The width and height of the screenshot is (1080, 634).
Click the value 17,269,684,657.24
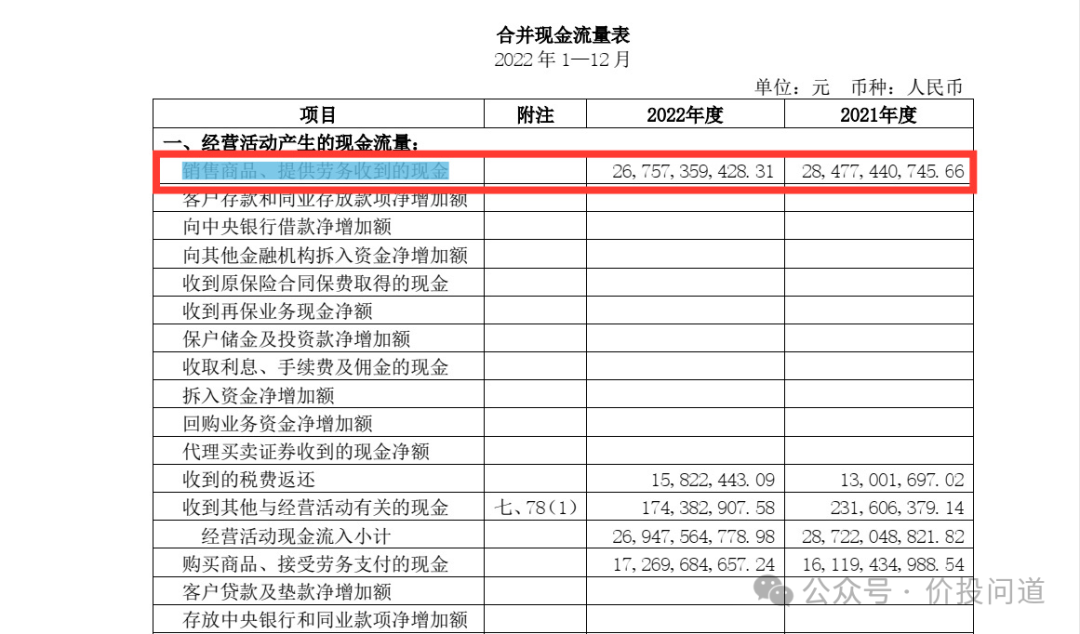tap(694, 564)
